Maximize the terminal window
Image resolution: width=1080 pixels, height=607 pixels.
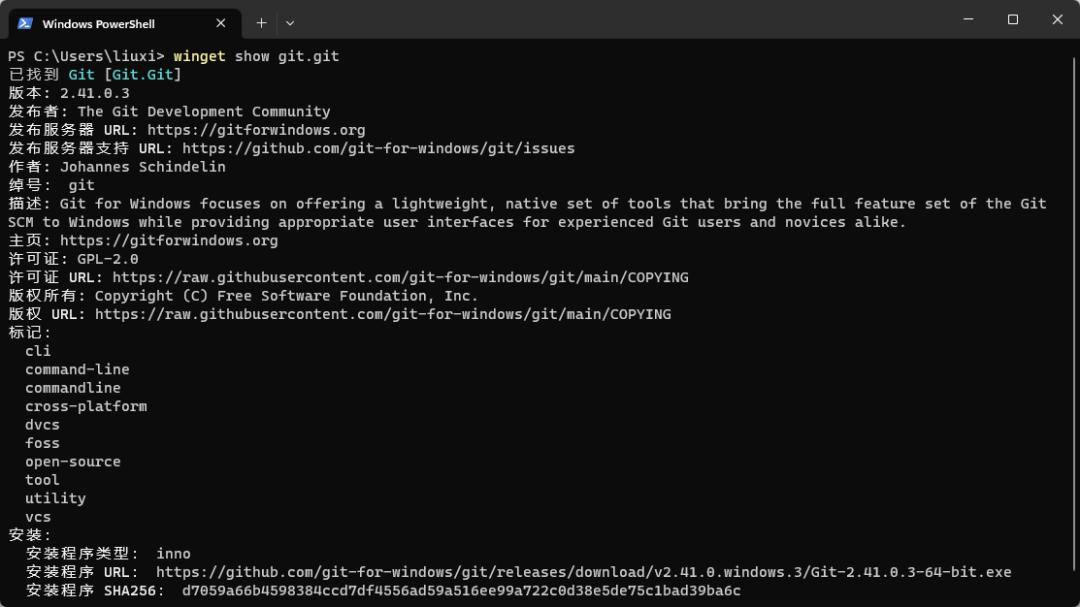pyautogui.click(x=1012, y=19)
